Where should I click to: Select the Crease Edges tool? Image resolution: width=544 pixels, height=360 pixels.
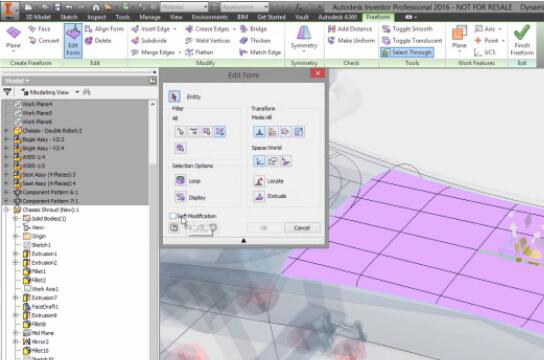click(207, 29)
